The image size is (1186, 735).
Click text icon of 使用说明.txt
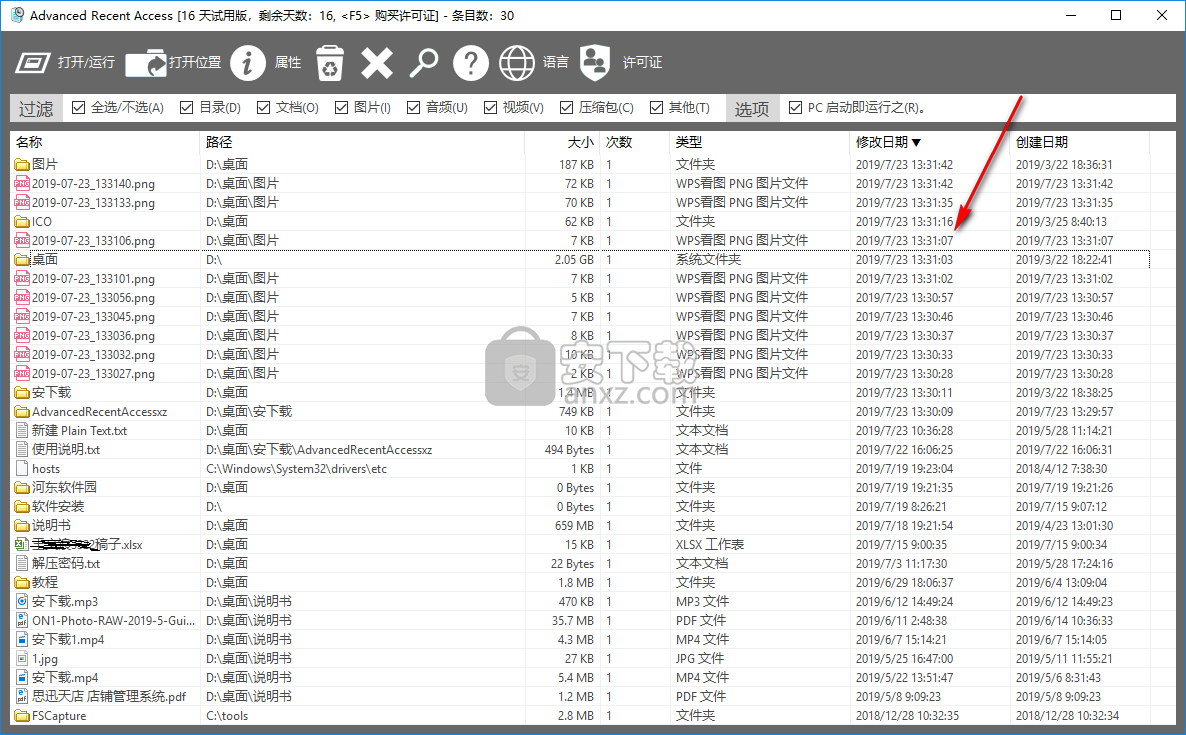click(x=22, y=449)
